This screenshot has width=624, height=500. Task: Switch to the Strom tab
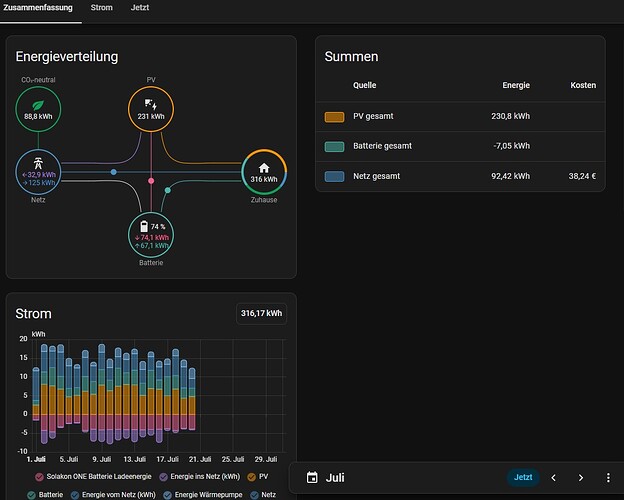tap(101, 8)
